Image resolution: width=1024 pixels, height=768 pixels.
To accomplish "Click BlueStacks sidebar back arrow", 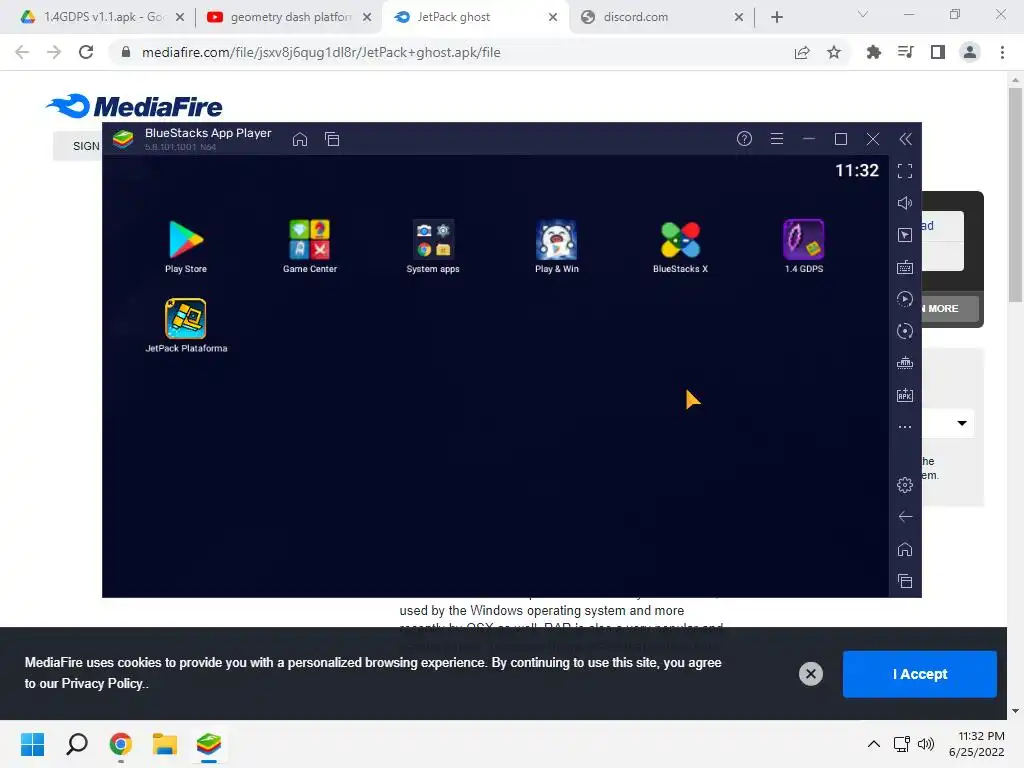I will [904, 517].
